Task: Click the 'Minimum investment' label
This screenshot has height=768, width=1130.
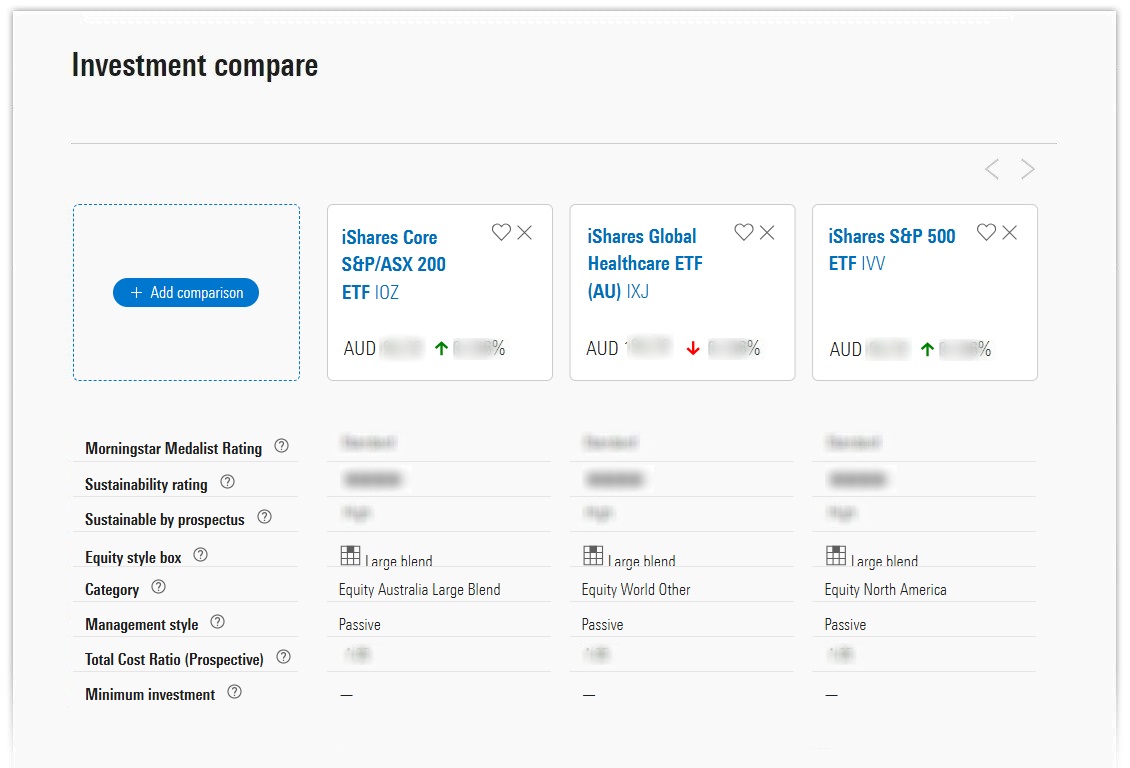Action: pyautogui.click(x=150, y=695)
